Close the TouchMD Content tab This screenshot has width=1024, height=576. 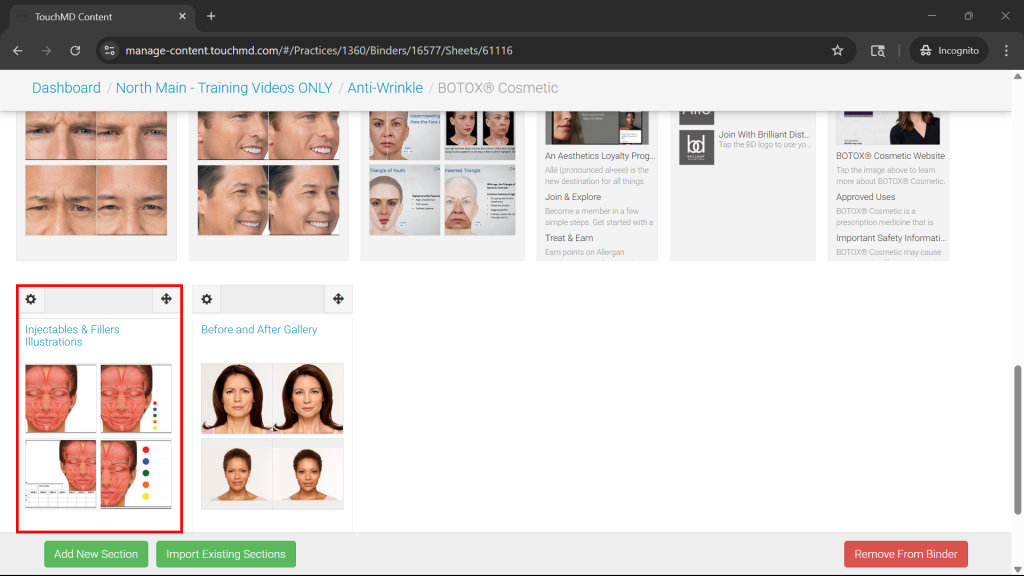(x=182, y=16)
